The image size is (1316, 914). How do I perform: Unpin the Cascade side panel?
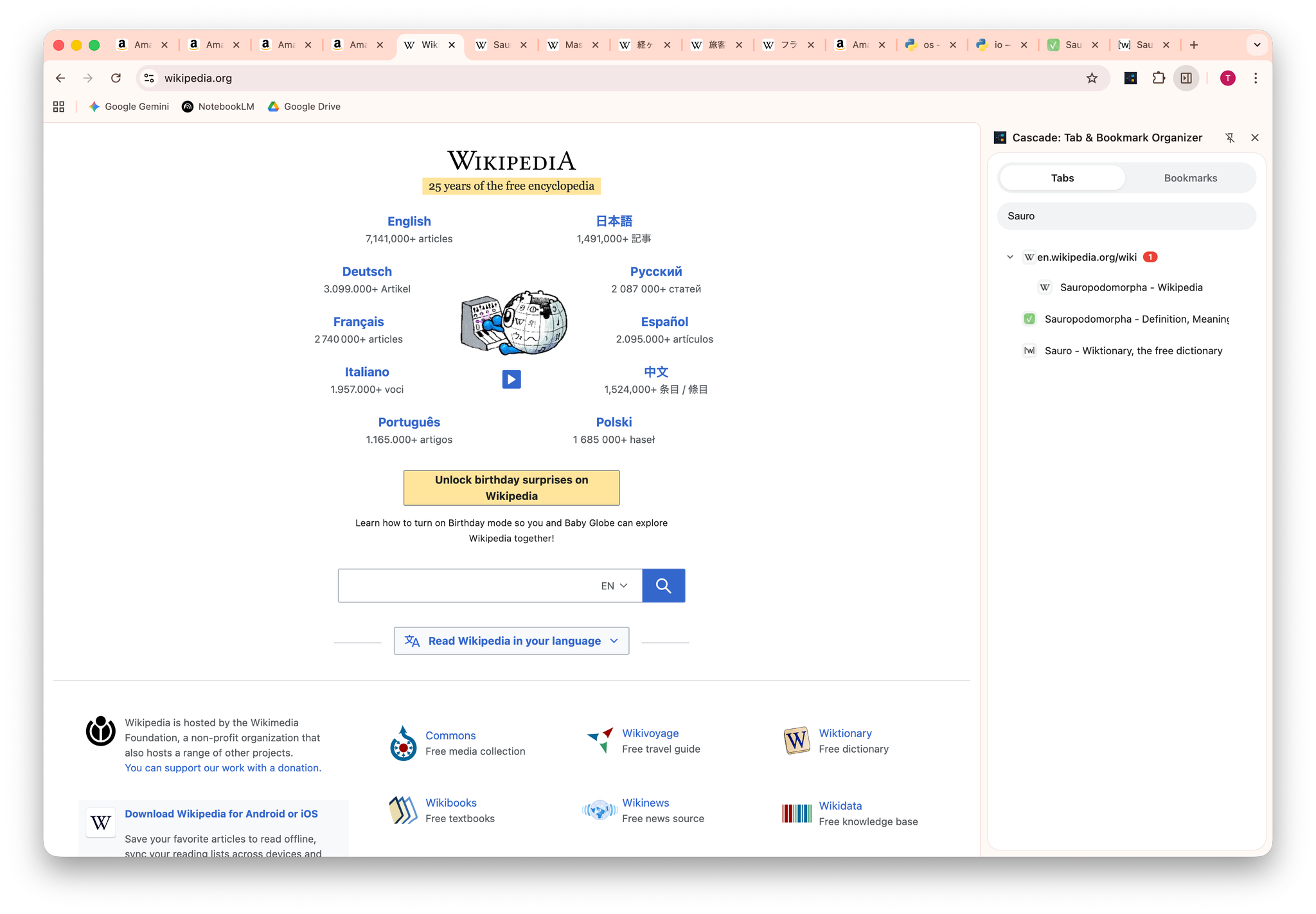[1229, 138]
